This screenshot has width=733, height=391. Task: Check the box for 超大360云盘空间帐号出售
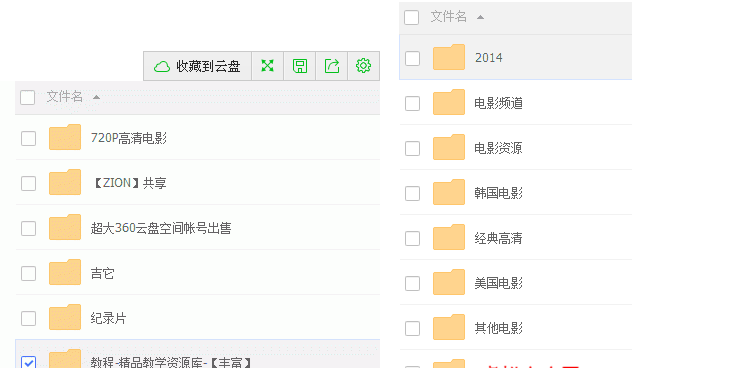coord(29,228)
